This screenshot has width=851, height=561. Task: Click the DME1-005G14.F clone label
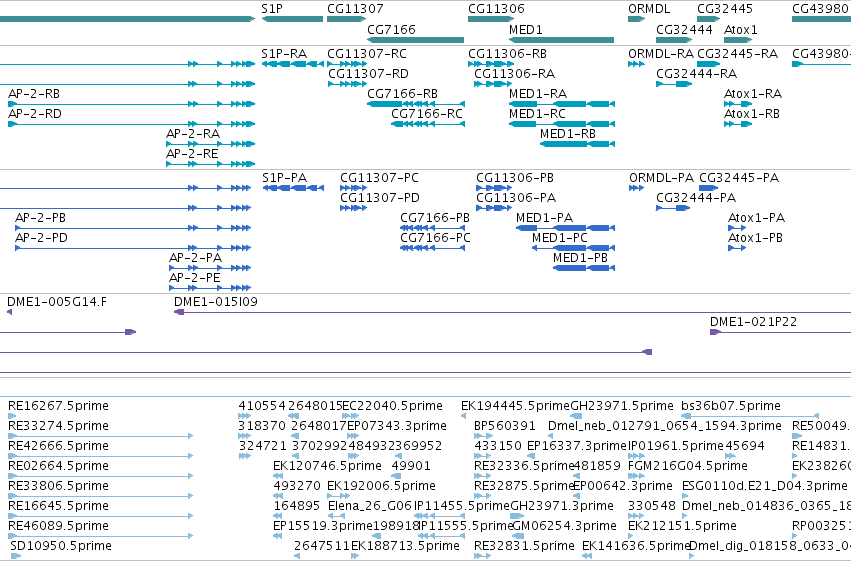point(57,302)
